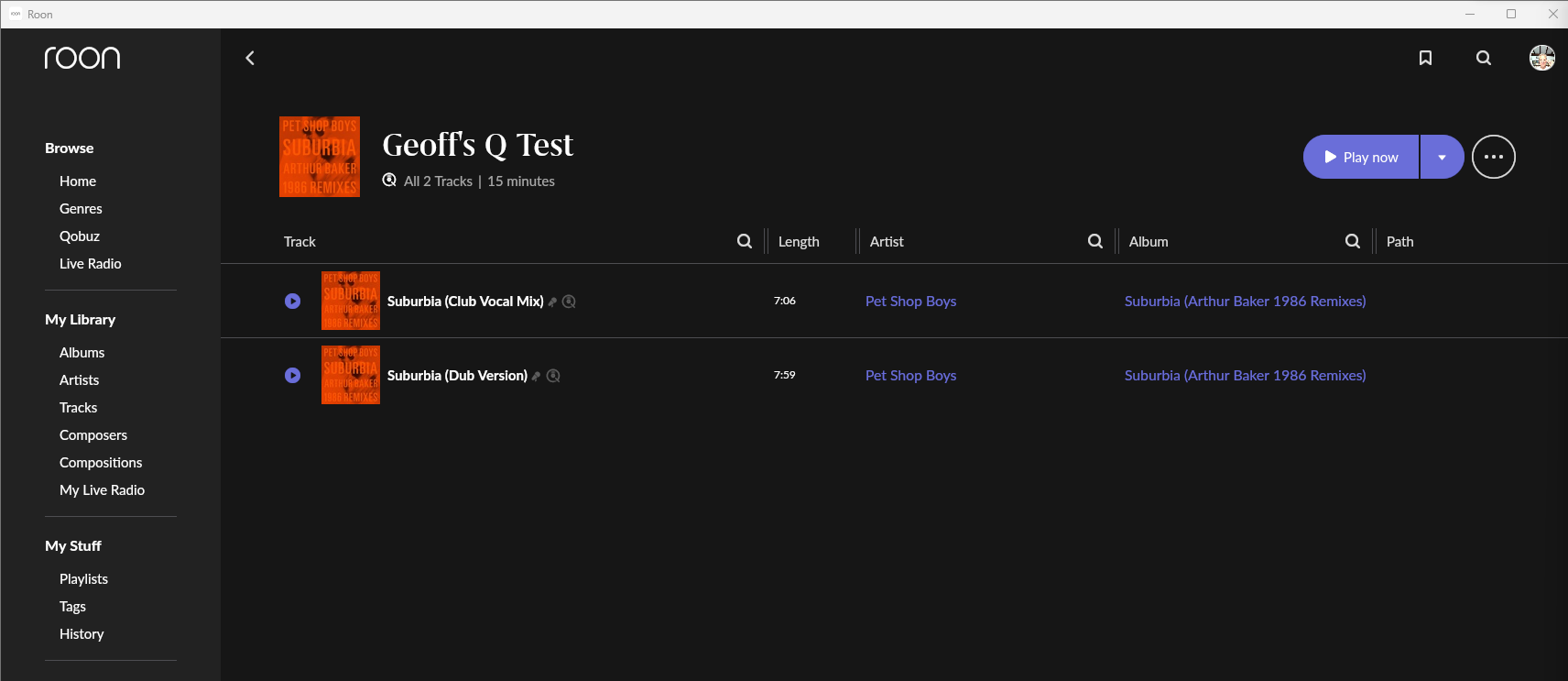Open Pet Shop Boys link for Dub Version
The width and height of the screenshot is (1568, 681).
coord(911,376)
